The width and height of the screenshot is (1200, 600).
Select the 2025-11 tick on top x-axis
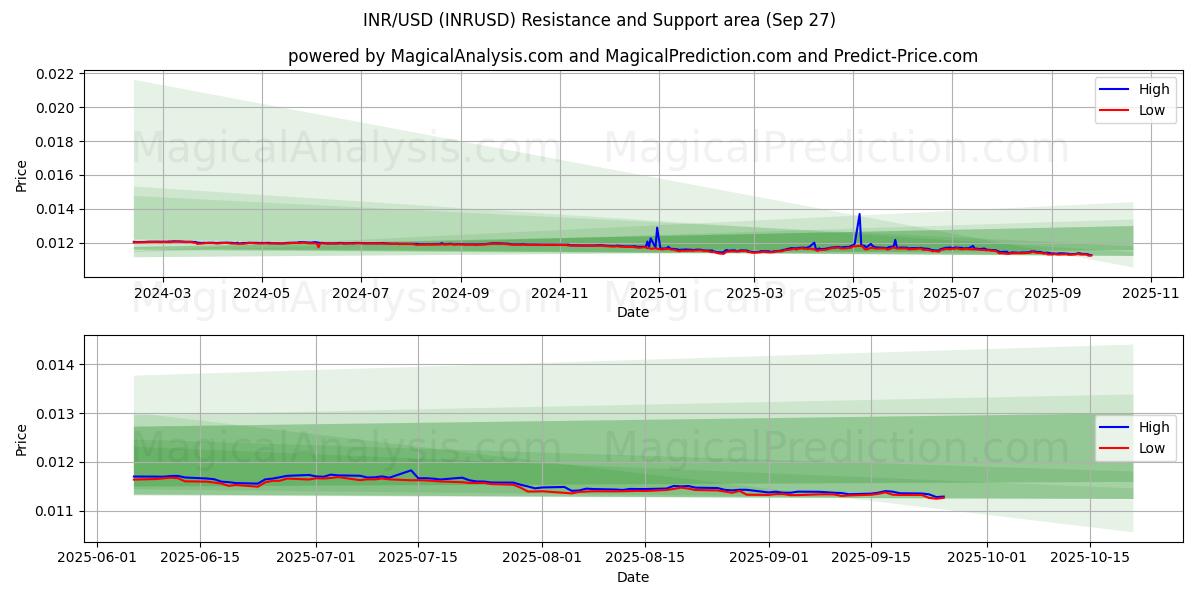(1150, 293)
